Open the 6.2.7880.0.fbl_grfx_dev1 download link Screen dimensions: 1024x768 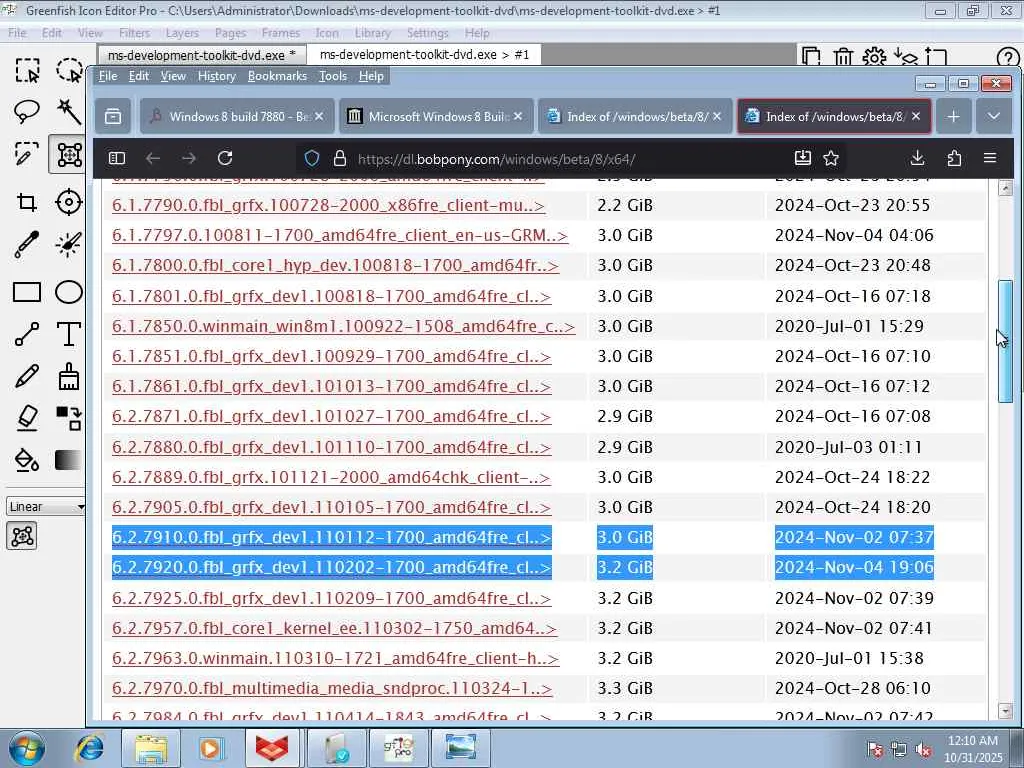(x=331, y=447)
